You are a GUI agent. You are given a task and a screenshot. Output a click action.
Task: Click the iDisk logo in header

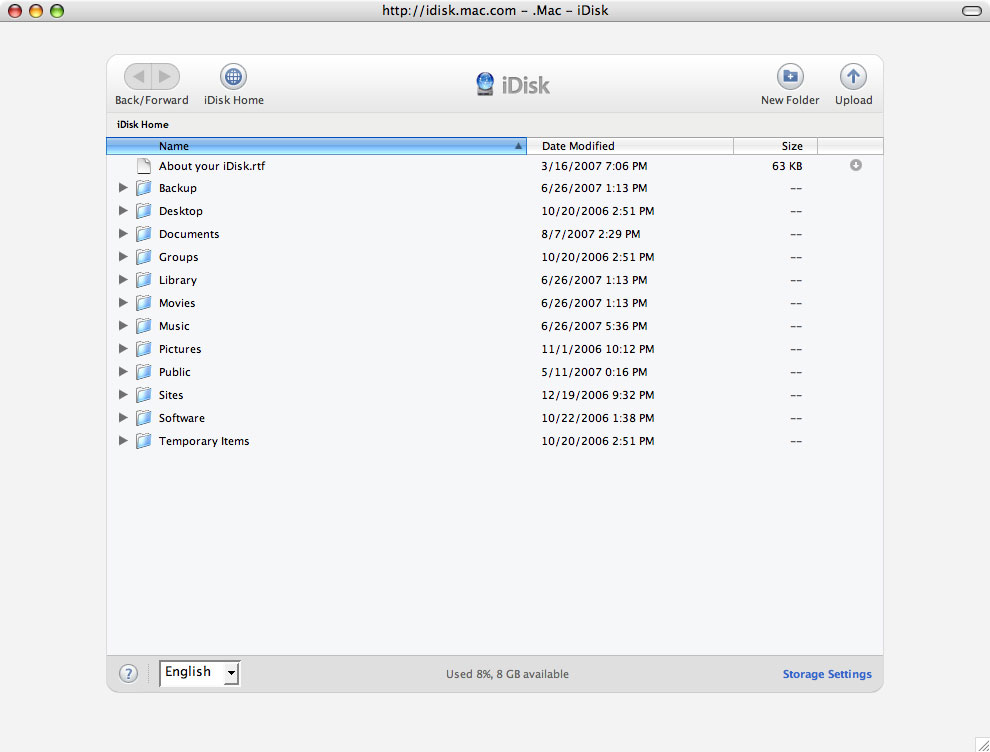coord(512,84)
